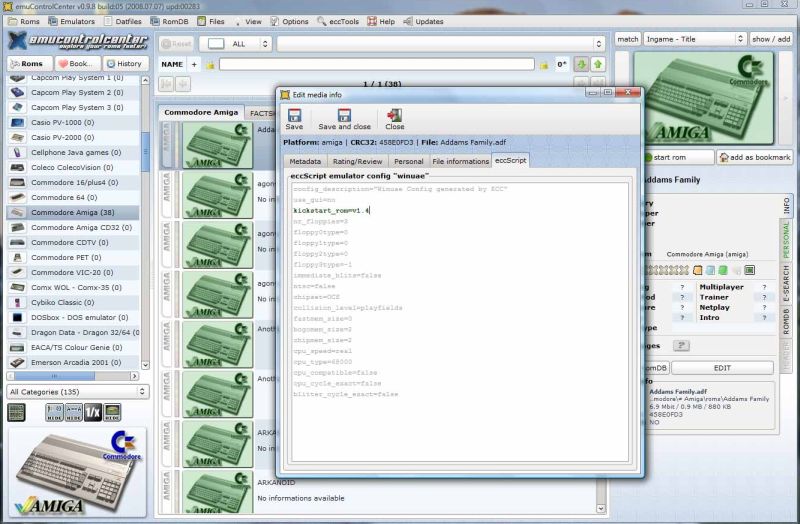Click the green square icon in info panel row
This screenshot has width=800, height=524.
pyautogui.click(x=723, y=270)
